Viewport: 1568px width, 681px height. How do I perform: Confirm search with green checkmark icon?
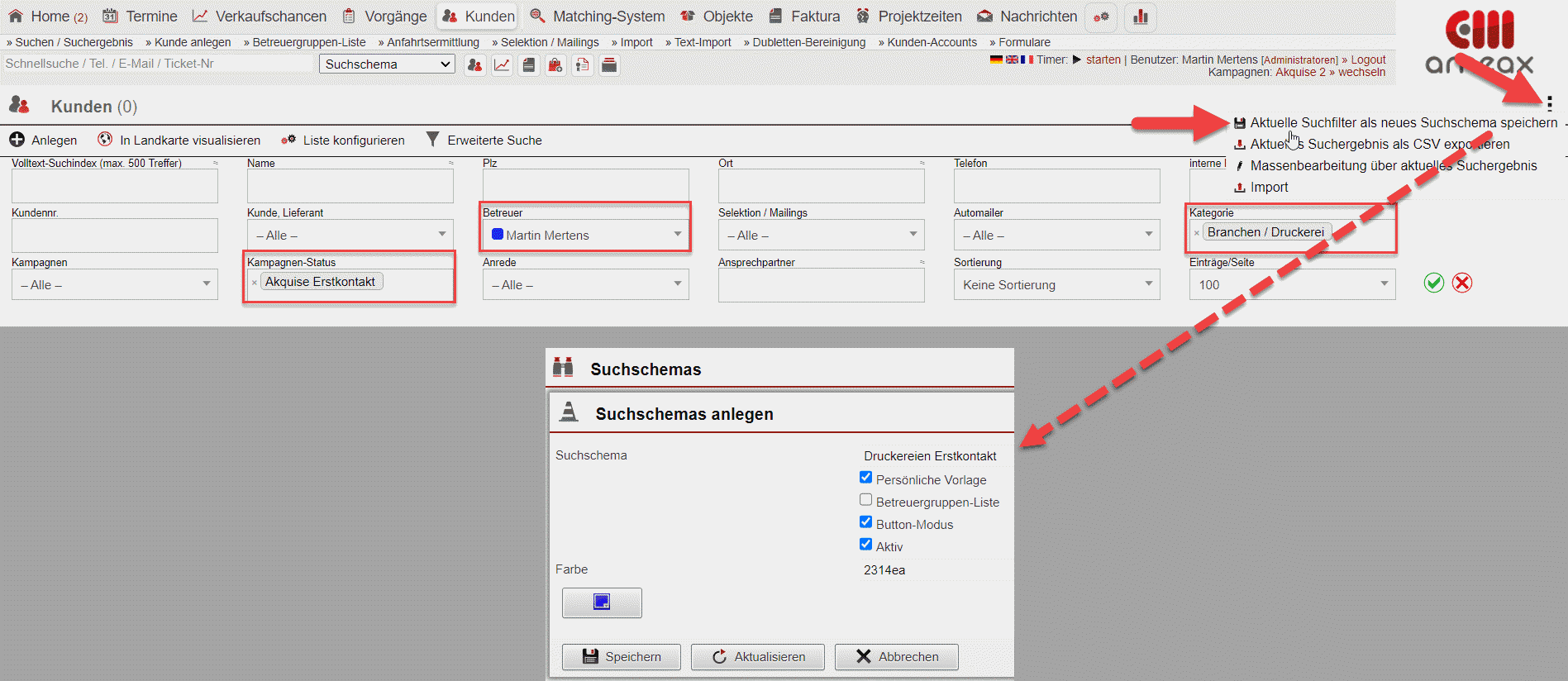tap(1434, 283)
